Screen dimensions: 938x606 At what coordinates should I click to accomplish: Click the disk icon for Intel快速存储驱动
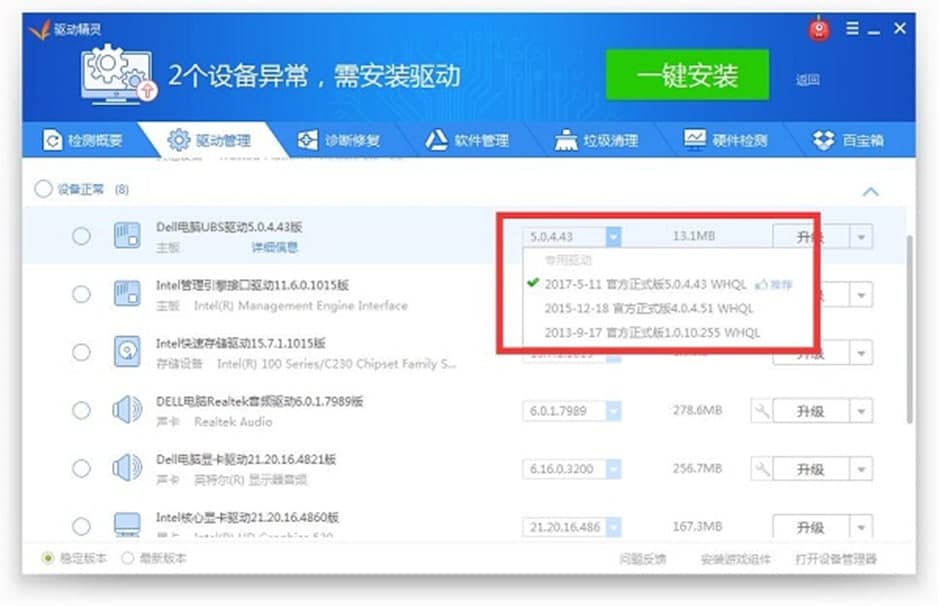coord(127,352)
